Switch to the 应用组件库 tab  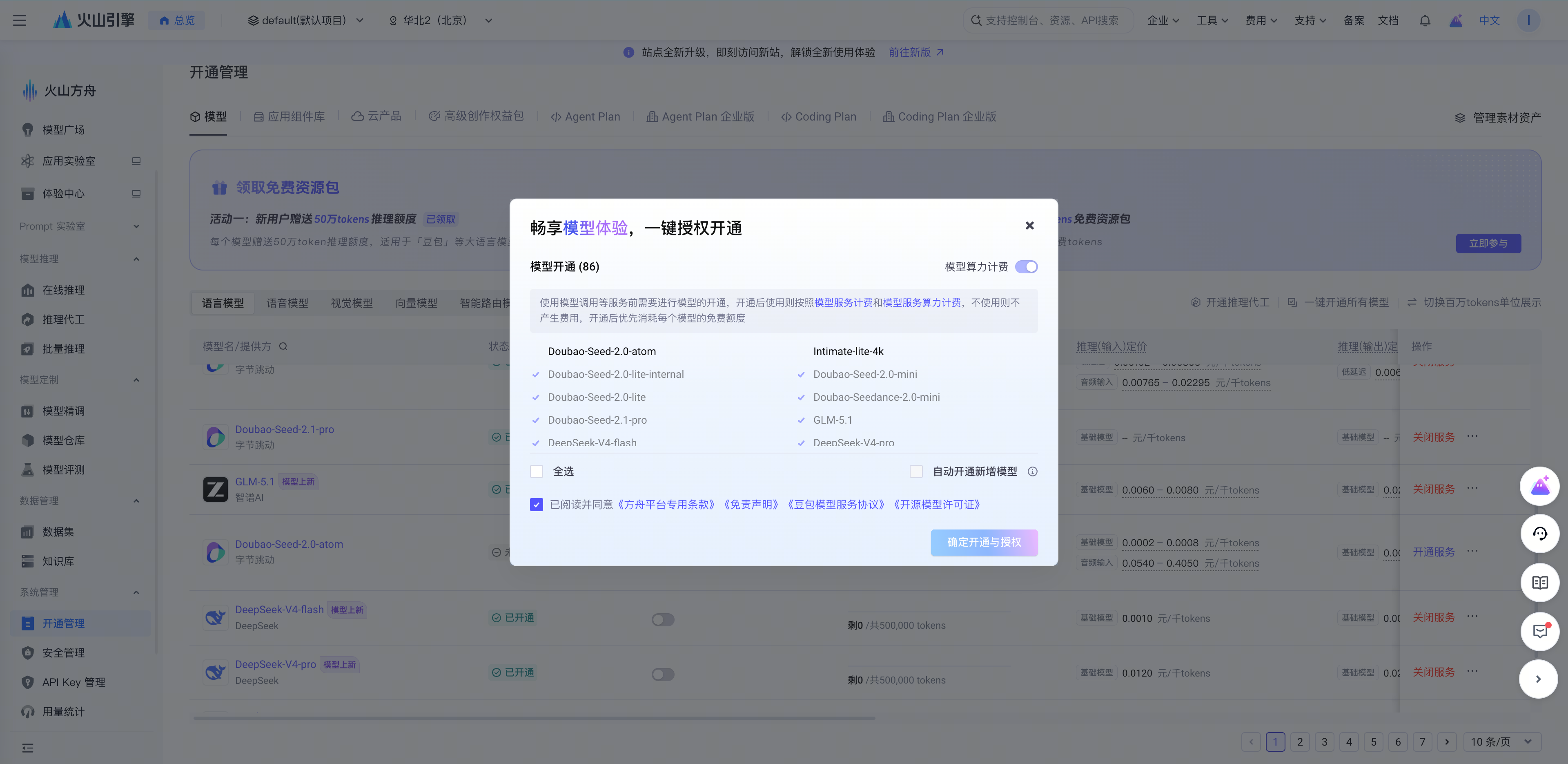click(x=289, y=116)
